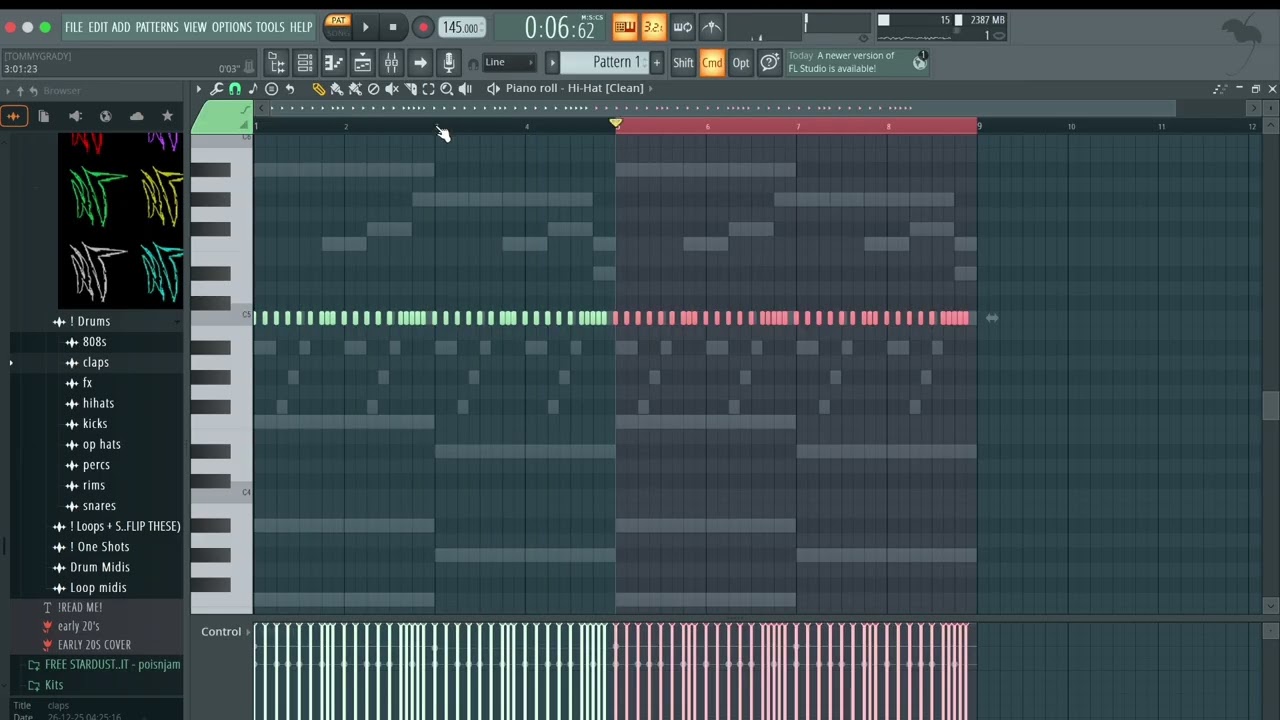The height and width of the screenshot is (720, 1280).
Task: Select the playback scrub tool
Action: 465,89
